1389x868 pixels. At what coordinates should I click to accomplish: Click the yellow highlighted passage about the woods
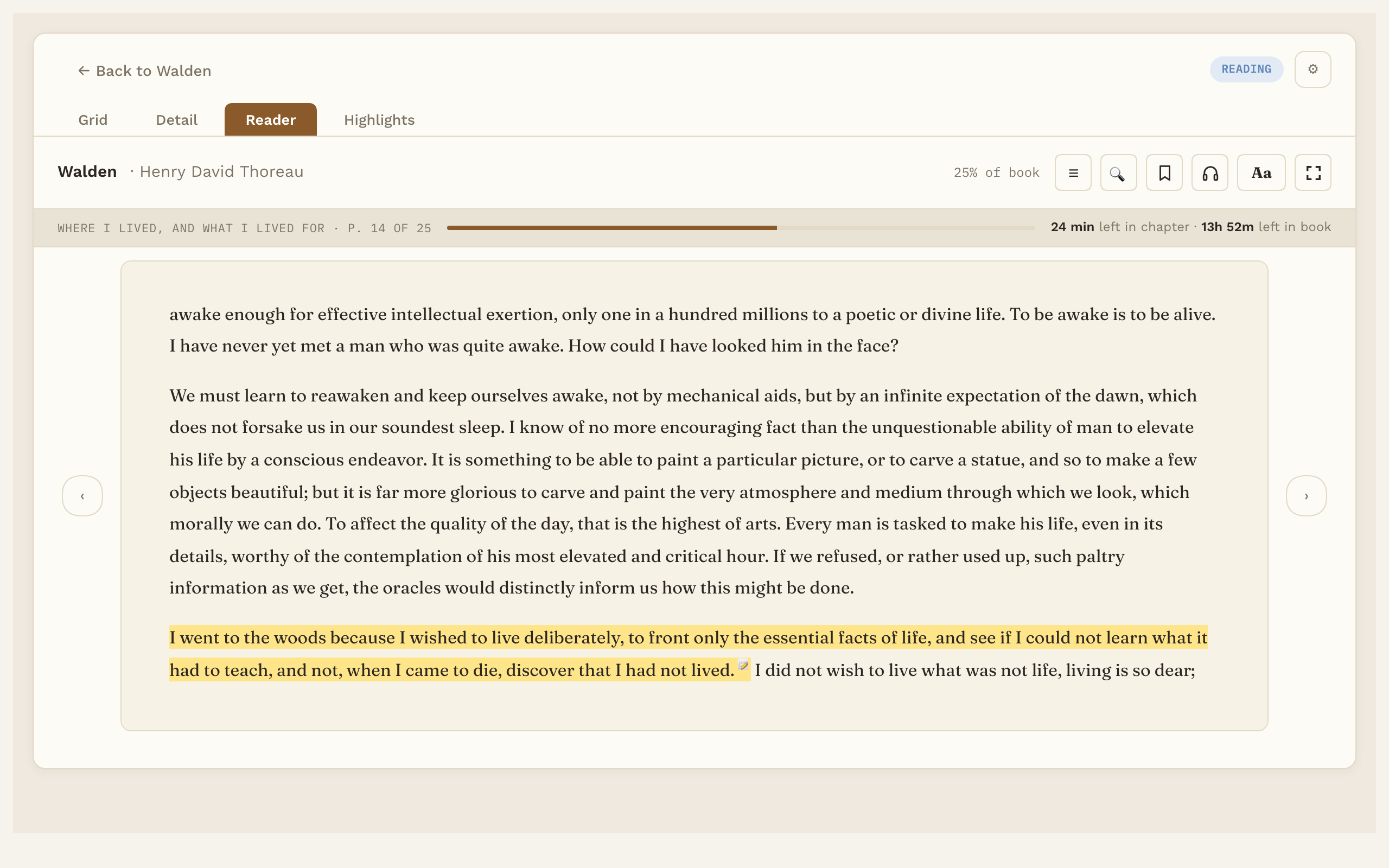pyautogui.click(x=688, y=653)
